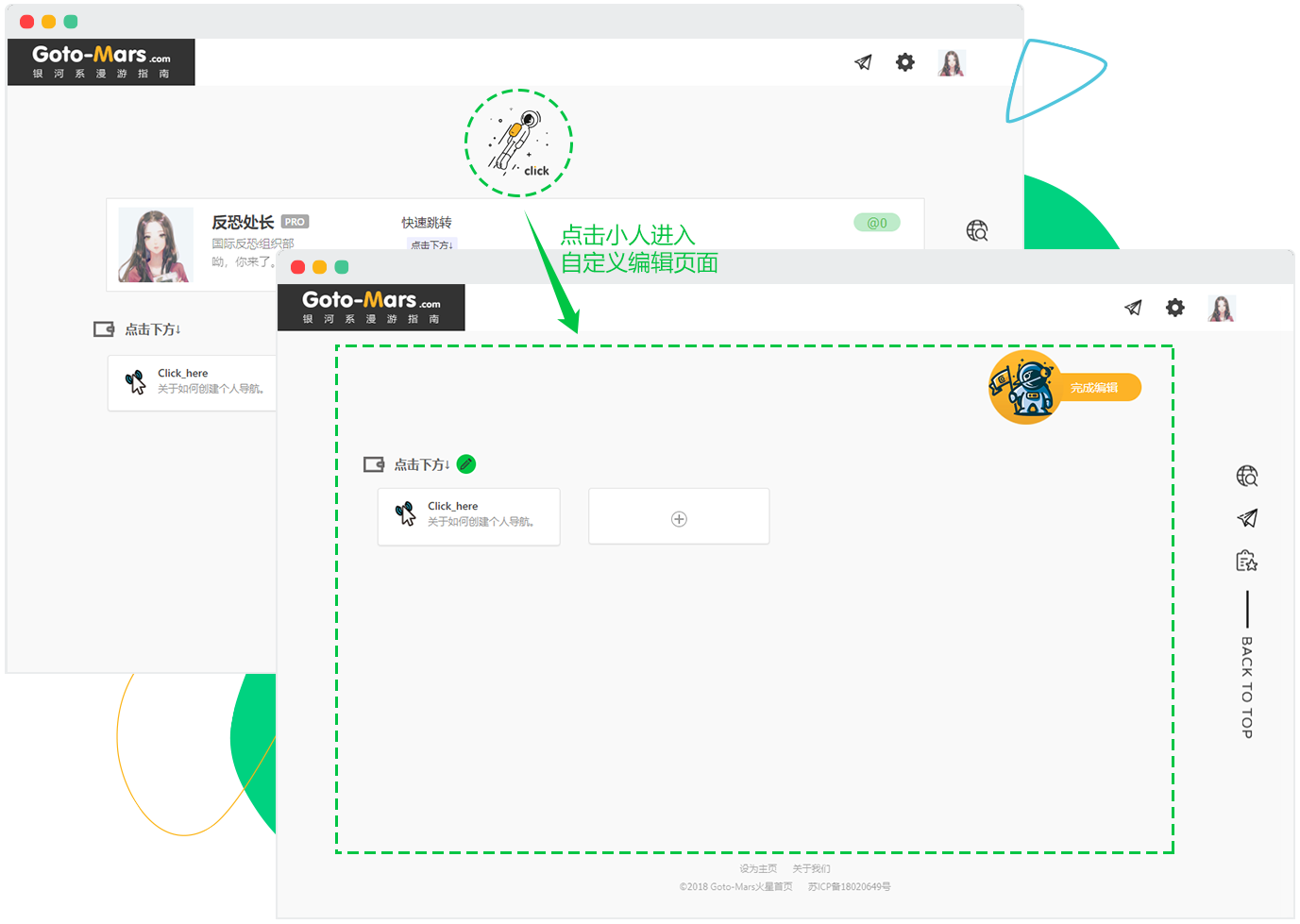
Task: Click globe search icon in back window
Action: [977, 230]
